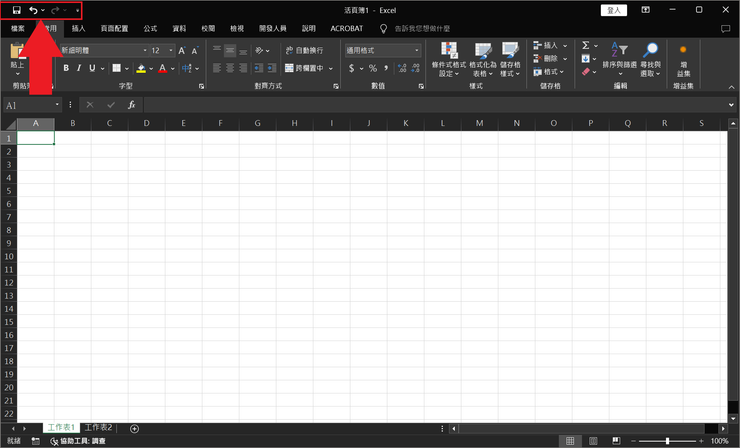Click the Save icon in quick access toolbar

tap(17, 10)
